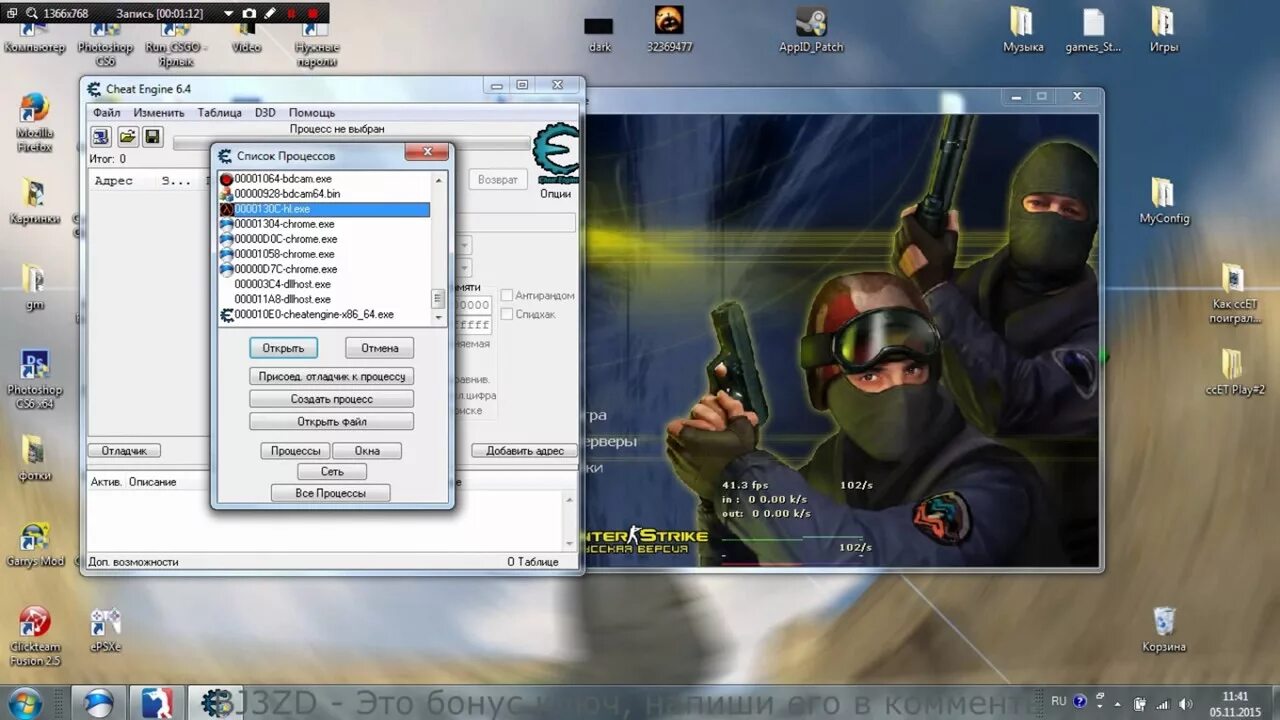
Task: Click Присоед. отладчик к процессу button
Action: [332, 377]
